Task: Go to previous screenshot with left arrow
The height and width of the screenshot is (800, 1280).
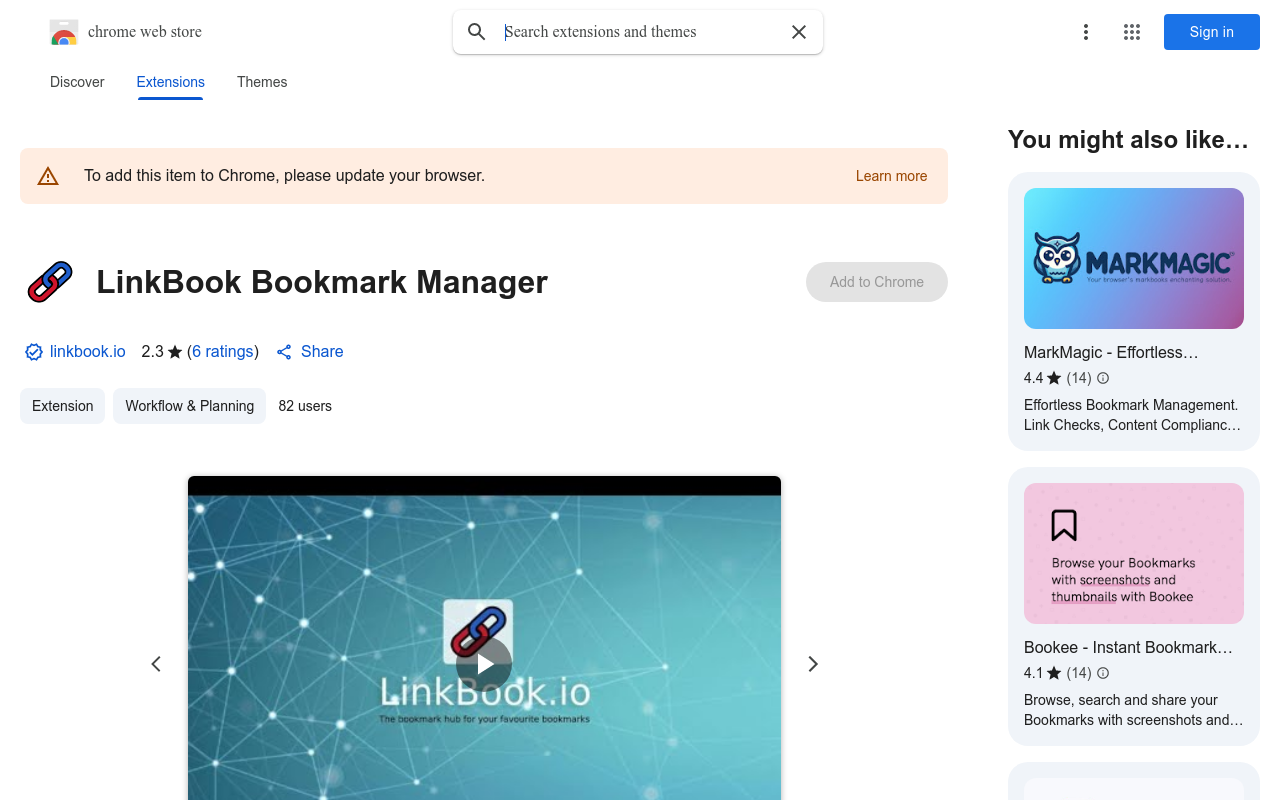Action: [156, 664]
